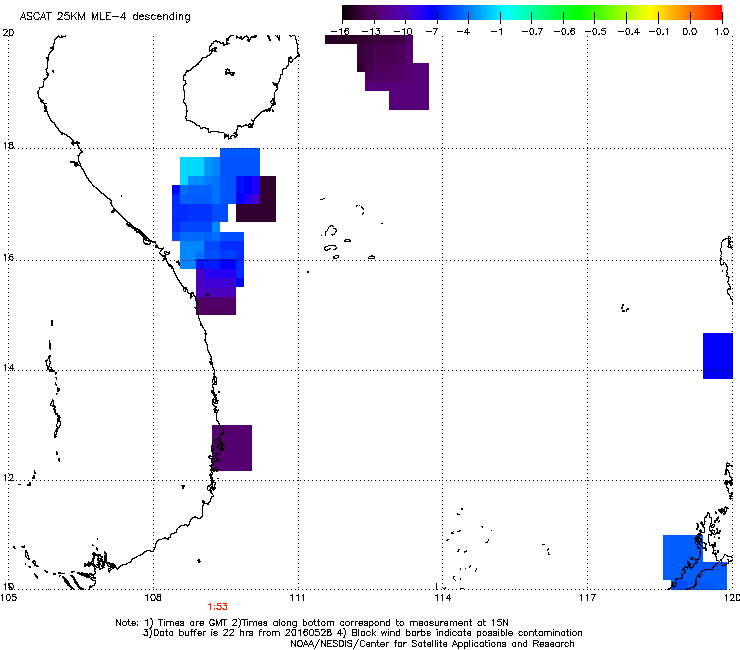Click the '0.0' color scale label
The image size is (740, 650).
point(690,32)
